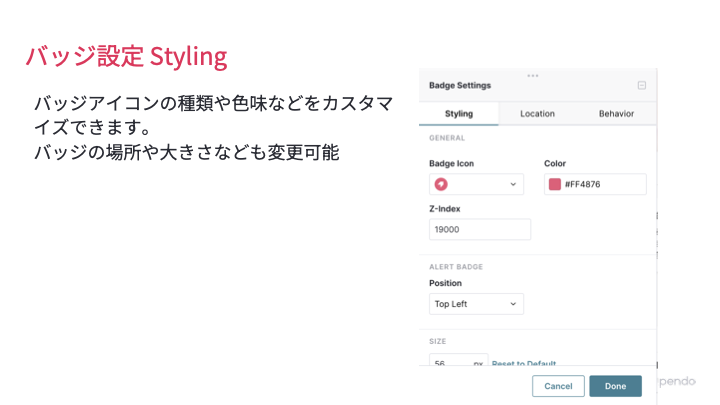
Task: Click the pink badge icon preview
Action: (441, 184)
